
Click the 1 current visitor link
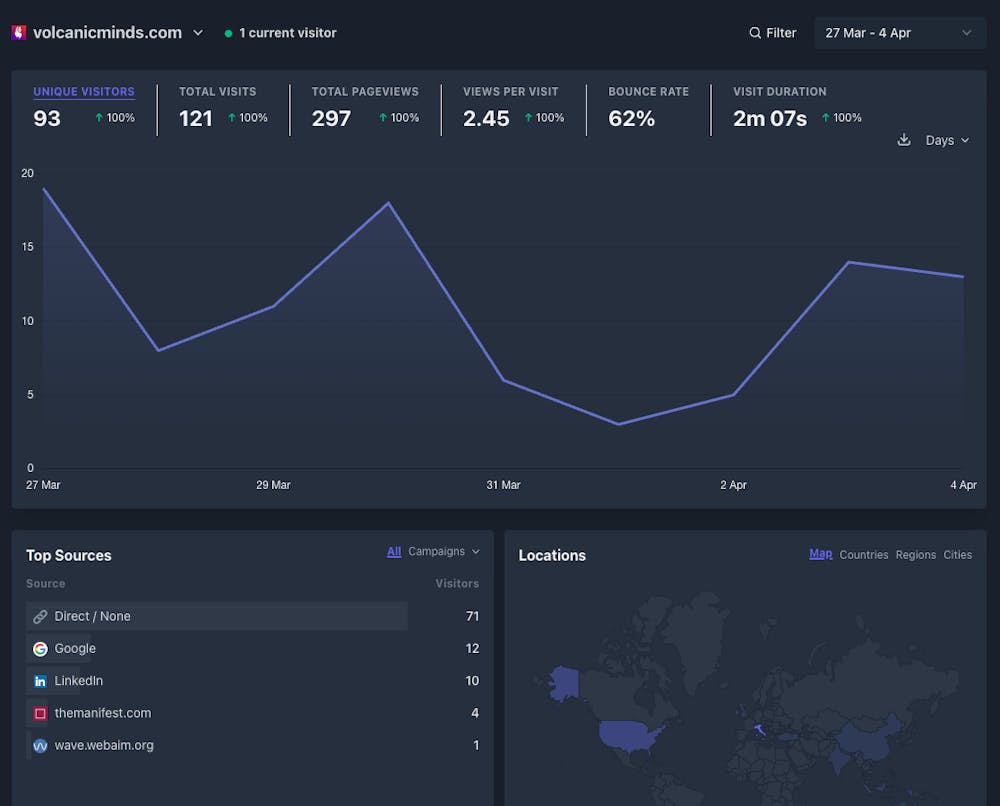287,33
